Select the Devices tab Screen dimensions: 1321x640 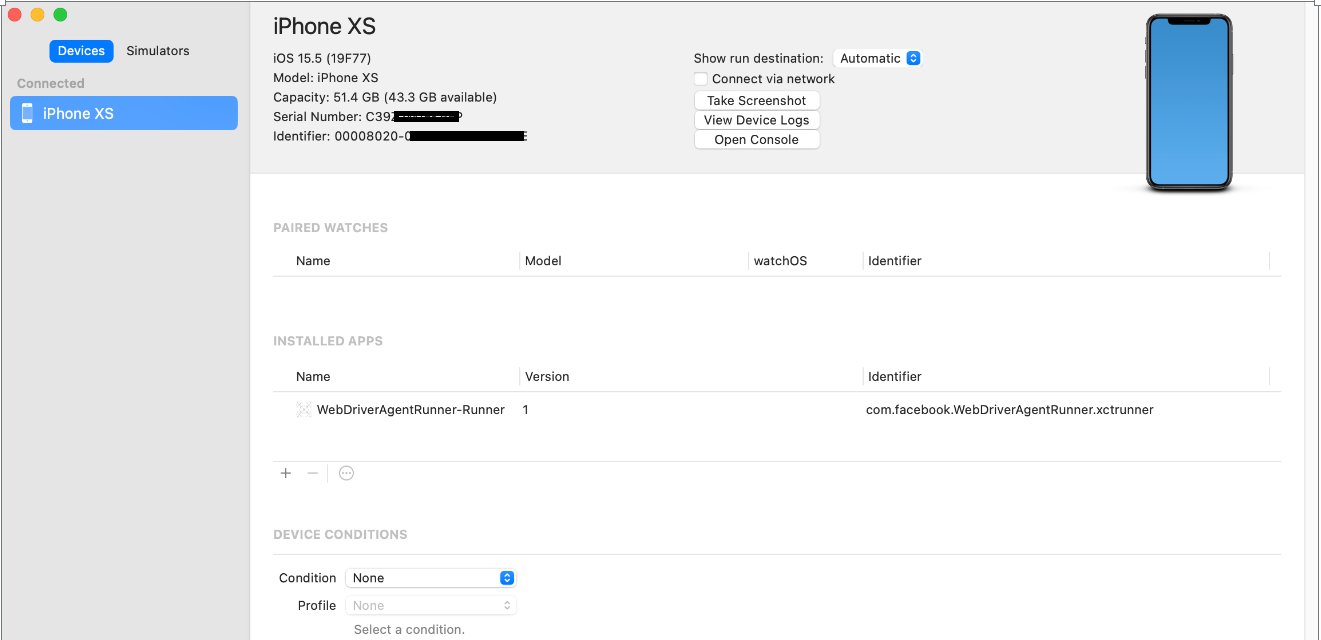pos(81,51)
